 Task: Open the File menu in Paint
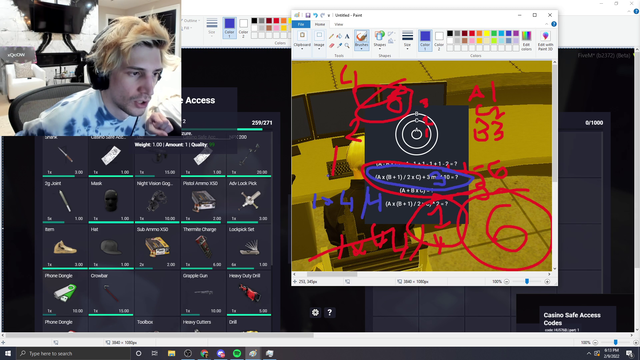point(301,24)
